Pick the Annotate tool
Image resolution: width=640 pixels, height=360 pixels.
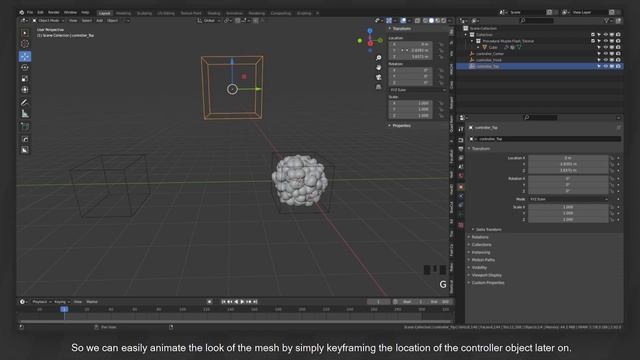pos(25,102)
